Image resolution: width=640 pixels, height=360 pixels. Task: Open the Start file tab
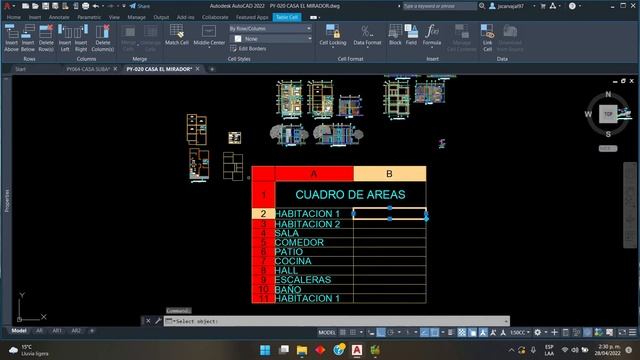point(20,69)
